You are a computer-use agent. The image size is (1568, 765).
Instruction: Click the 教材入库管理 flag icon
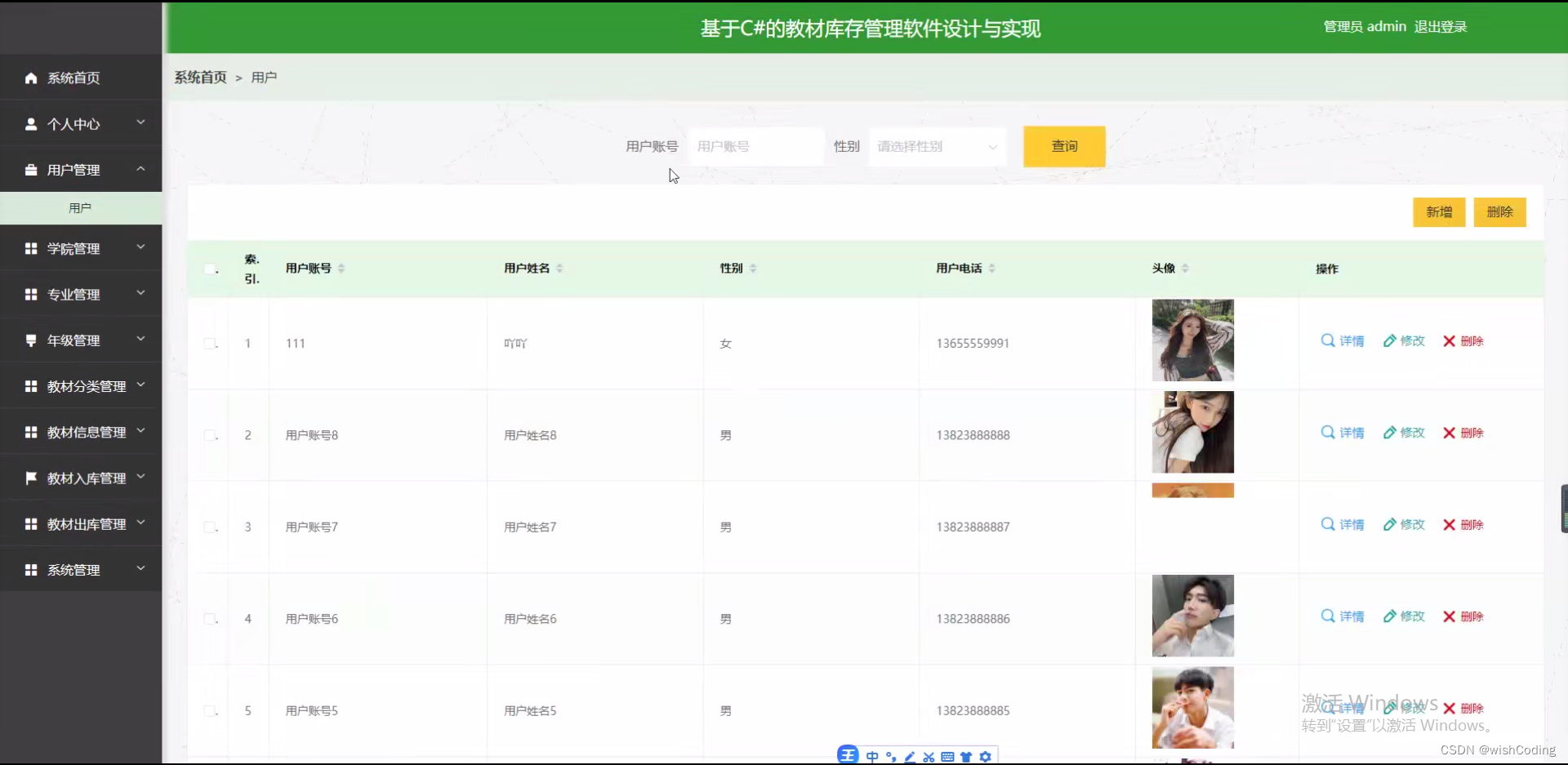31,478
